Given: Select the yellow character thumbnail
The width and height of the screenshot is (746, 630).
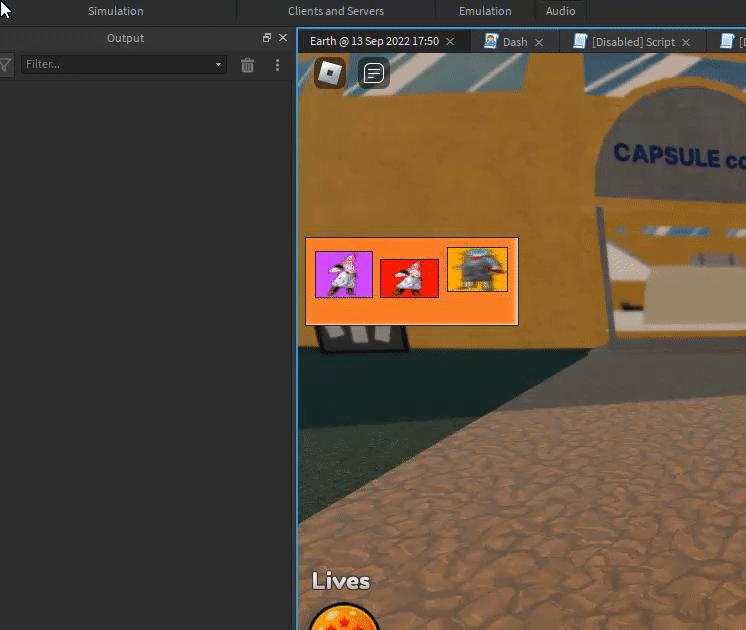Looking at the screenshot, I should pyautogui.click(x=477, y=269).
